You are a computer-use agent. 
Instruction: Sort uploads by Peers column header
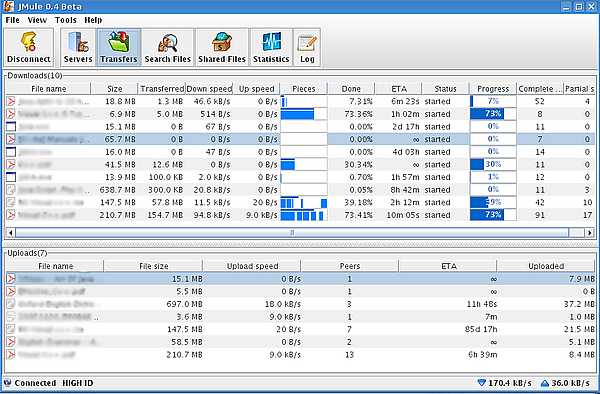point(350,266)
